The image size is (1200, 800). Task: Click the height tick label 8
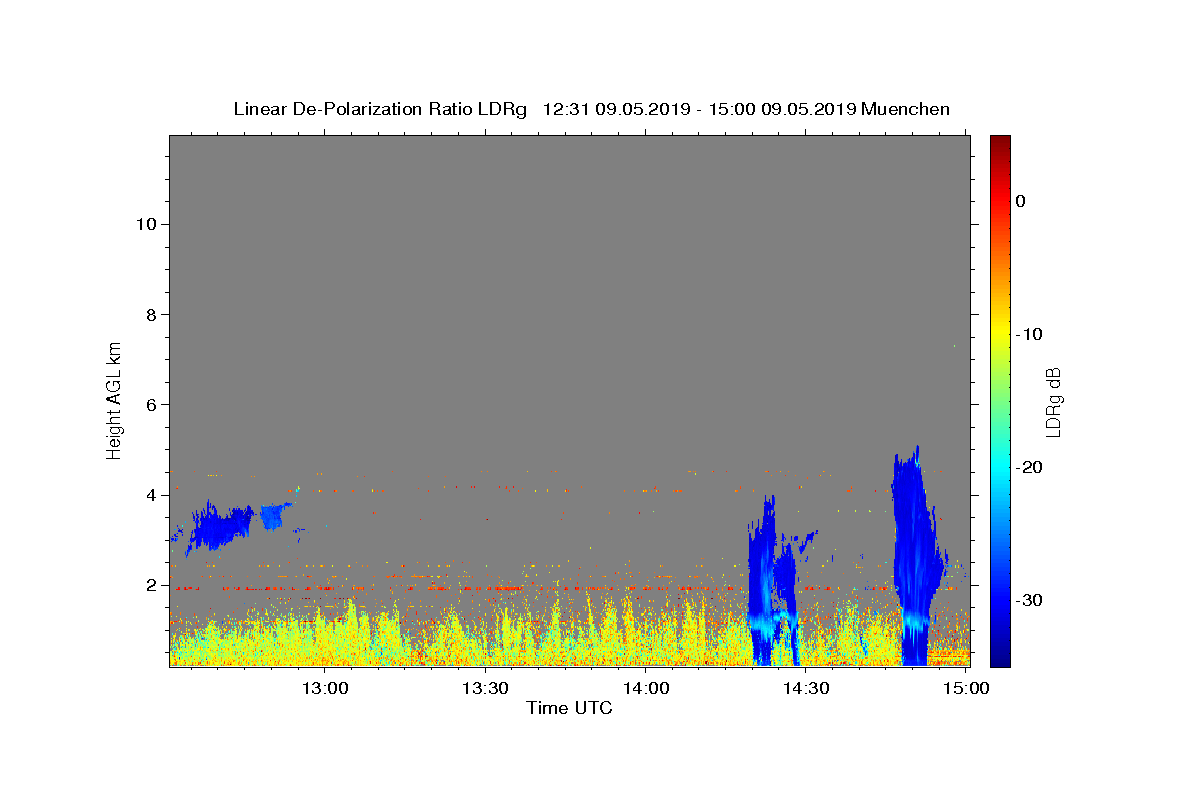coord(152,314)
